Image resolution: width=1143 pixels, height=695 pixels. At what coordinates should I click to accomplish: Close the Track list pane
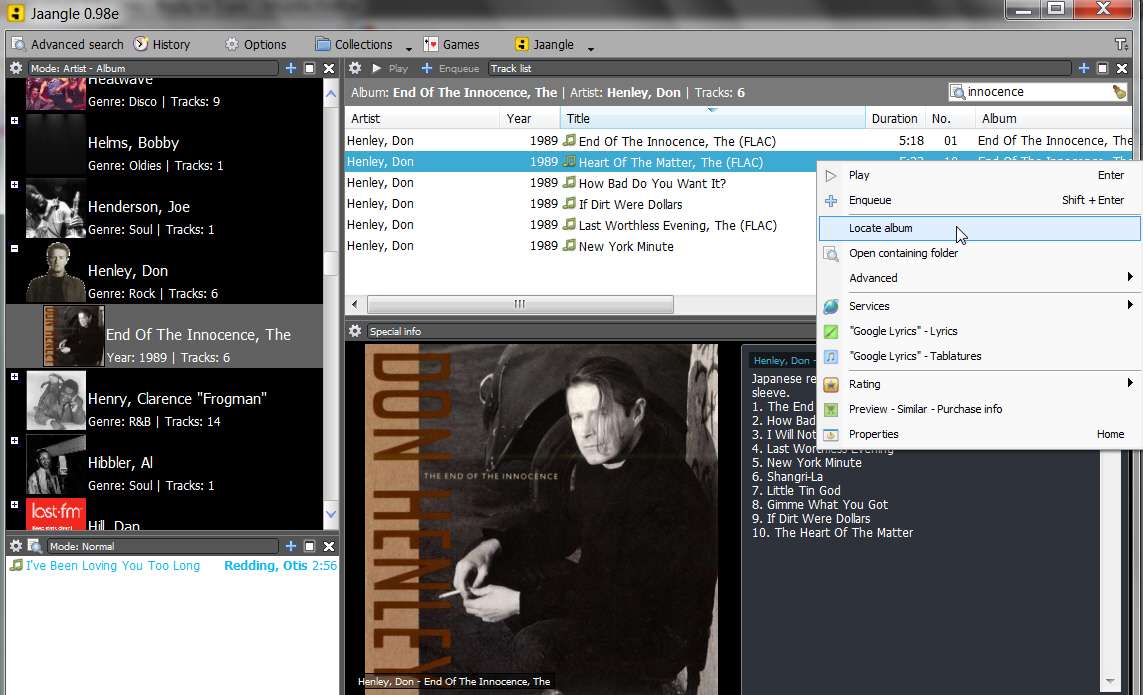[x=1122, y=68]
